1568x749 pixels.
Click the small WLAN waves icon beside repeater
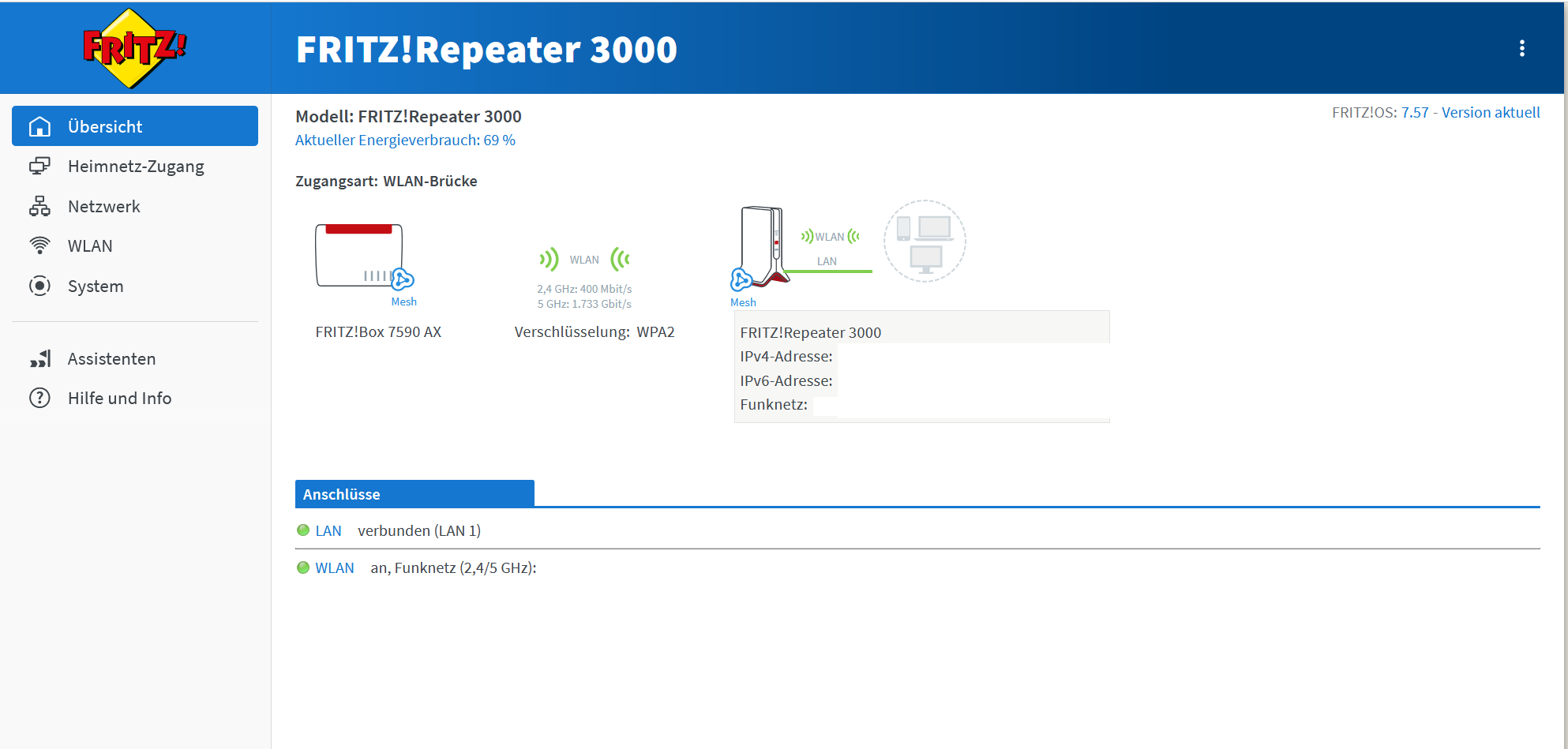tap(830, 236)
